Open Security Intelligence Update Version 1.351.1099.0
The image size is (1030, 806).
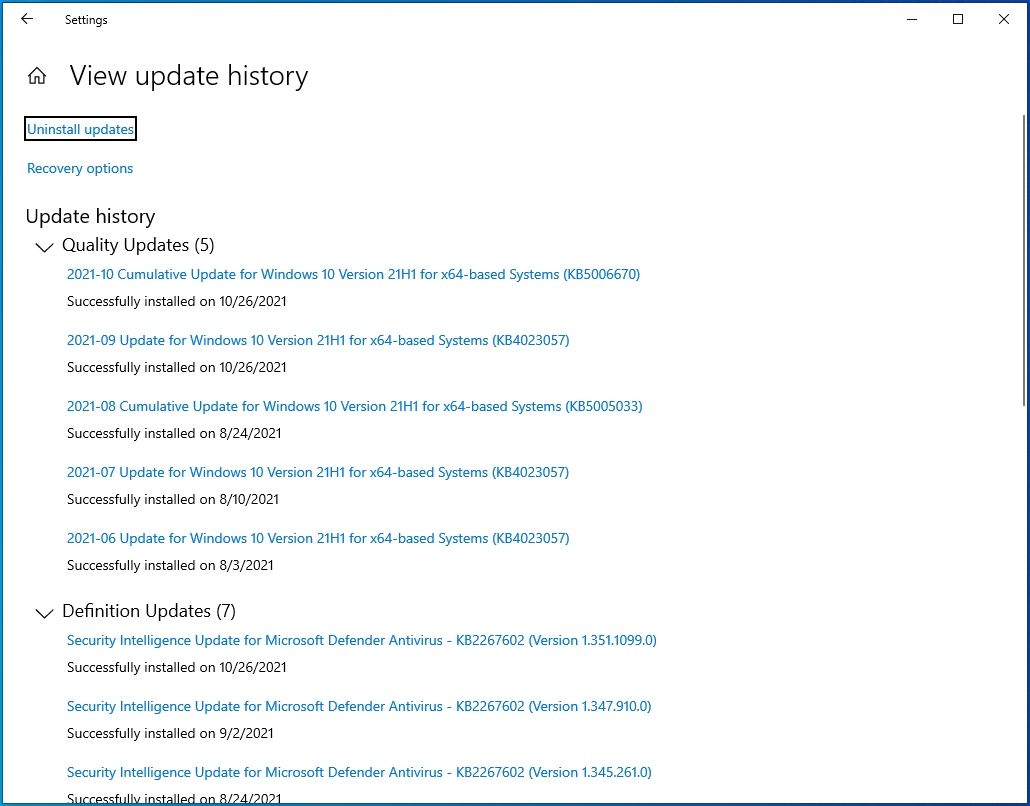[361, 640]
